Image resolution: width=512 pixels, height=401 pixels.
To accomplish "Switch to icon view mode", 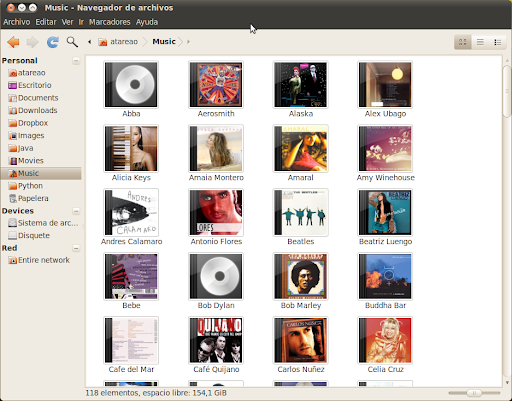I will 463,42.
